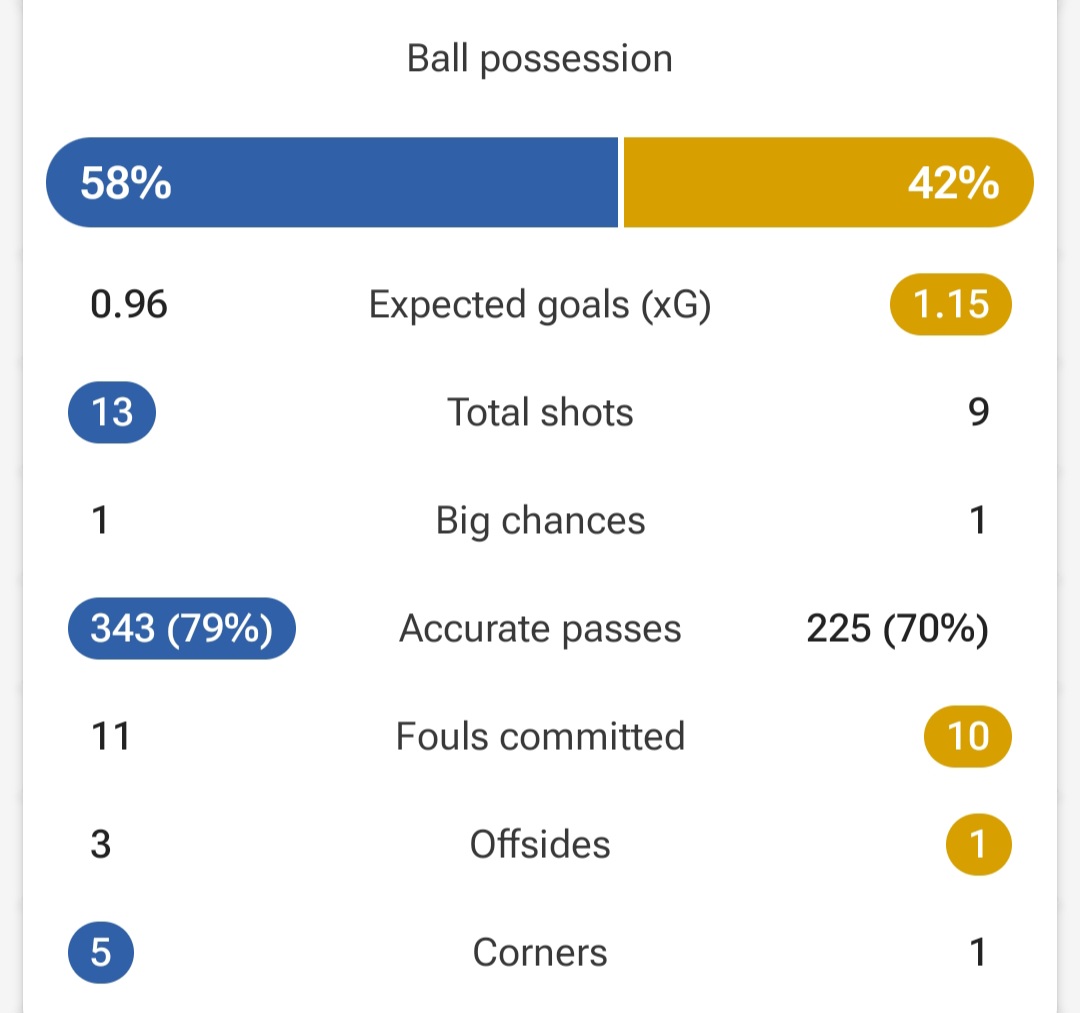Image resolution: width=1080 pixels, height=1013 pixels.
Task: Click the yellow 1 offsides badge
Action: pyautogui.click(x=979, y=844)
